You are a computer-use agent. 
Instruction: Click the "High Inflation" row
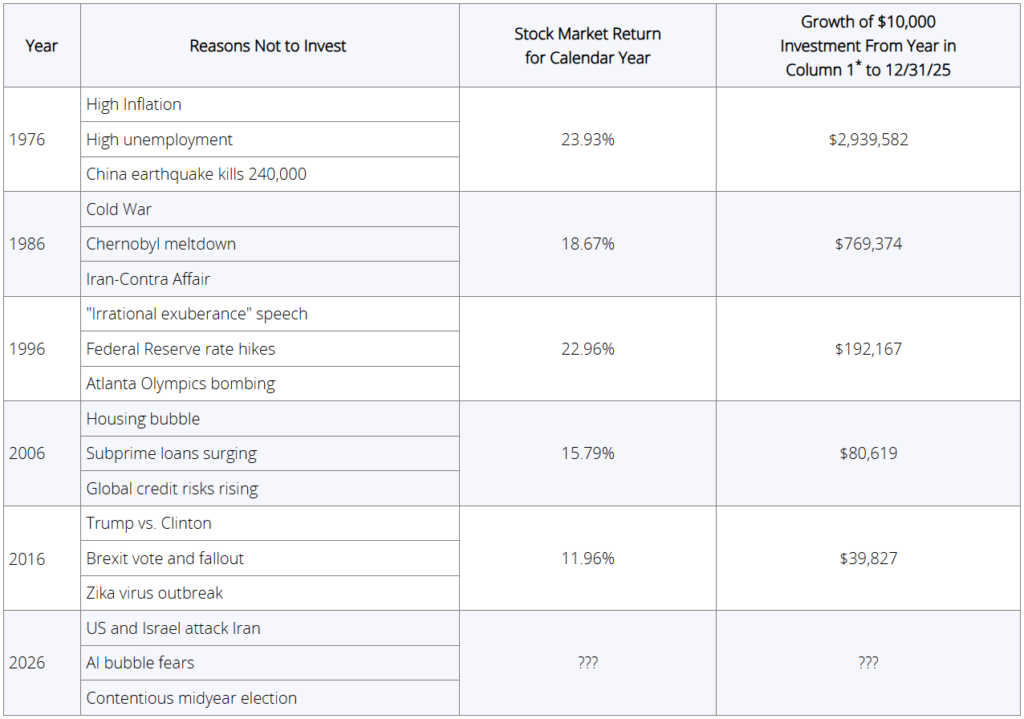click(x=134, y=104)
